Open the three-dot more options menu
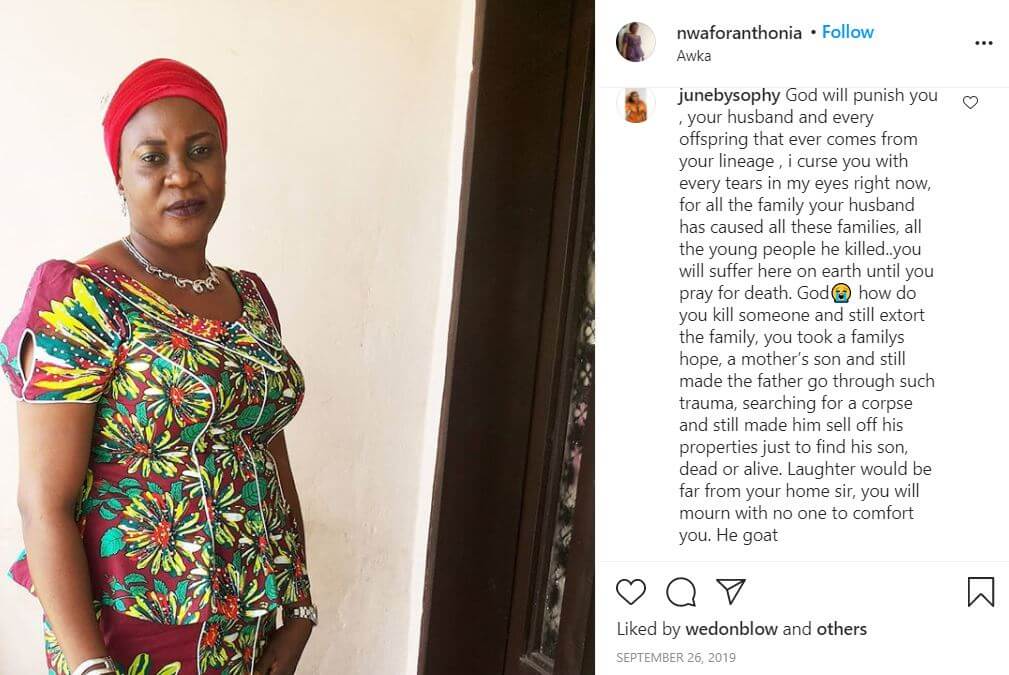The width and height of the screenshot is (1009, 675). (983, 43)
